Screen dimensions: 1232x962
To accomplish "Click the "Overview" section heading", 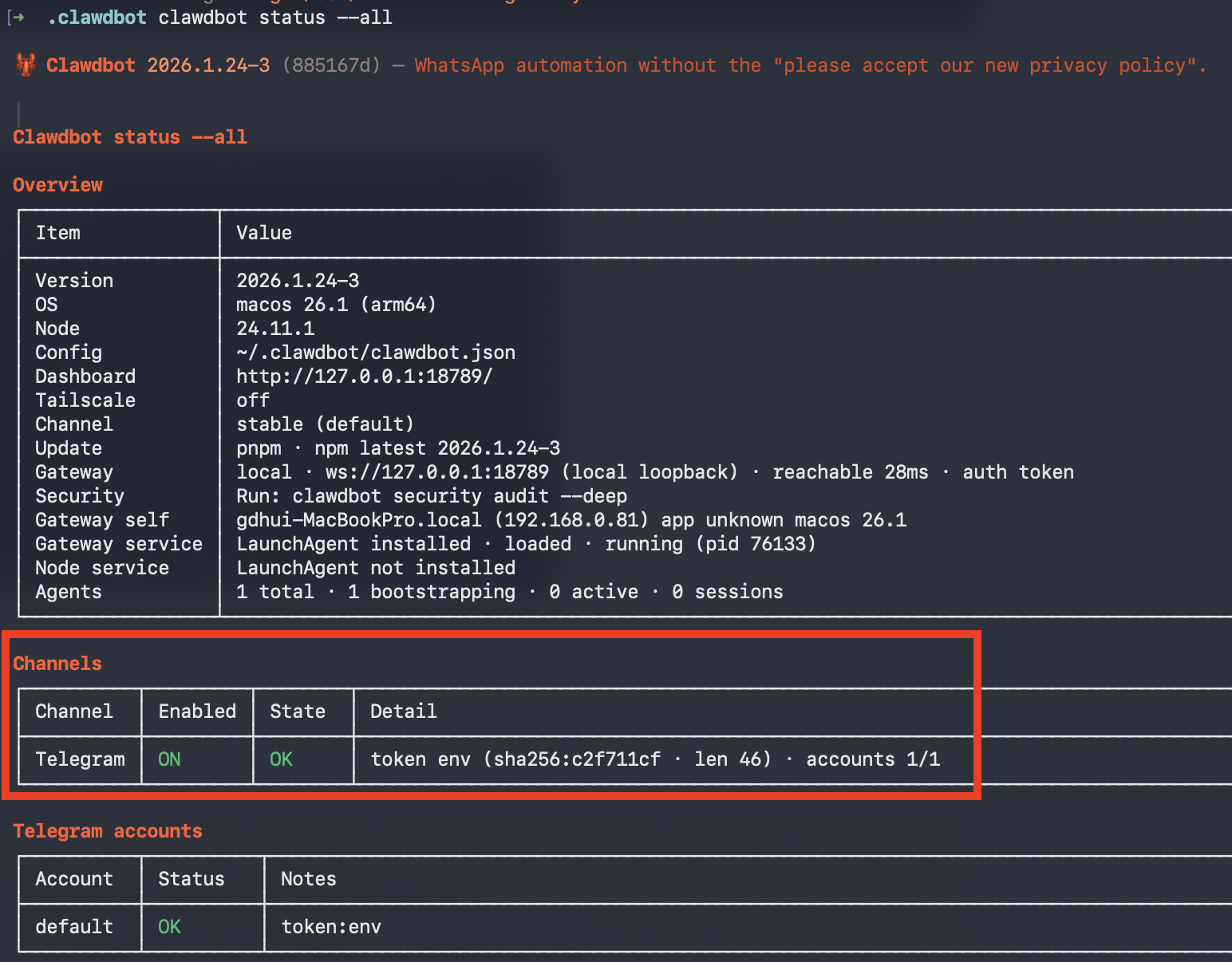I will [x=57, y=185].
